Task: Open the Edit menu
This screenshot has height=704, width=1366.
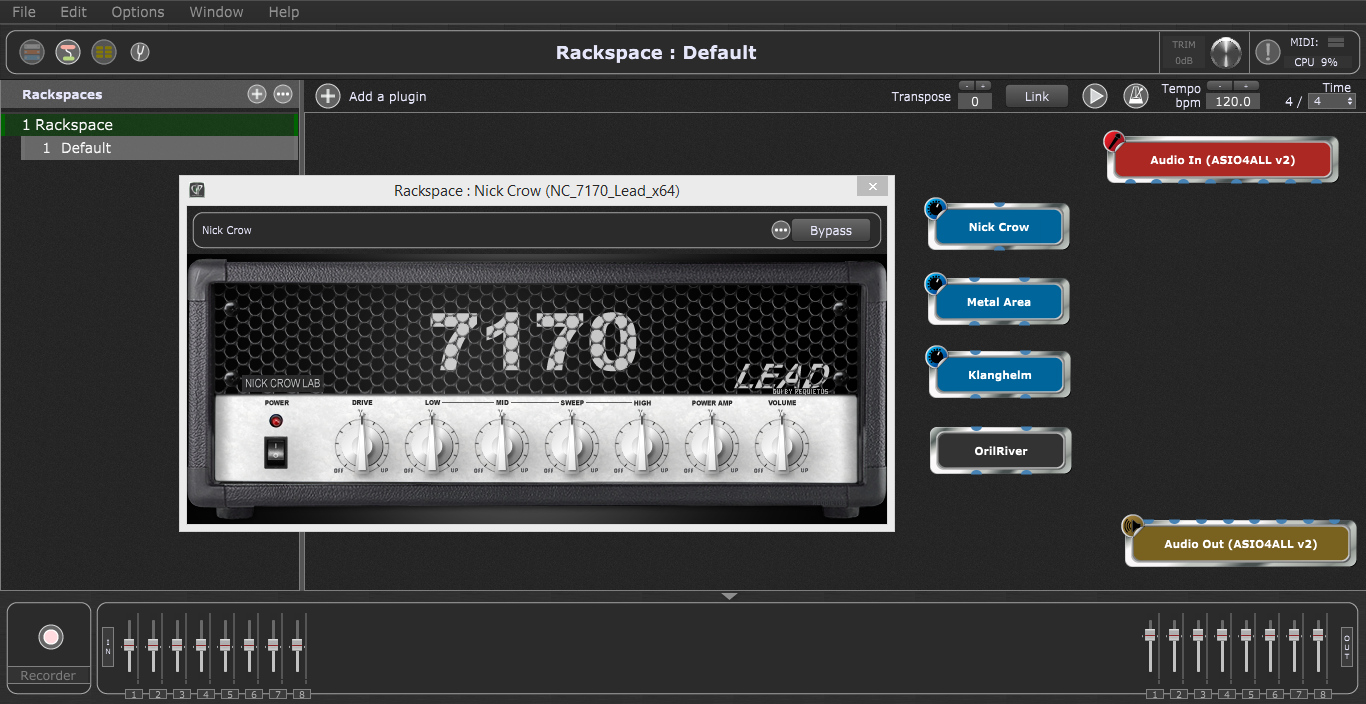Action: [73, 12]
